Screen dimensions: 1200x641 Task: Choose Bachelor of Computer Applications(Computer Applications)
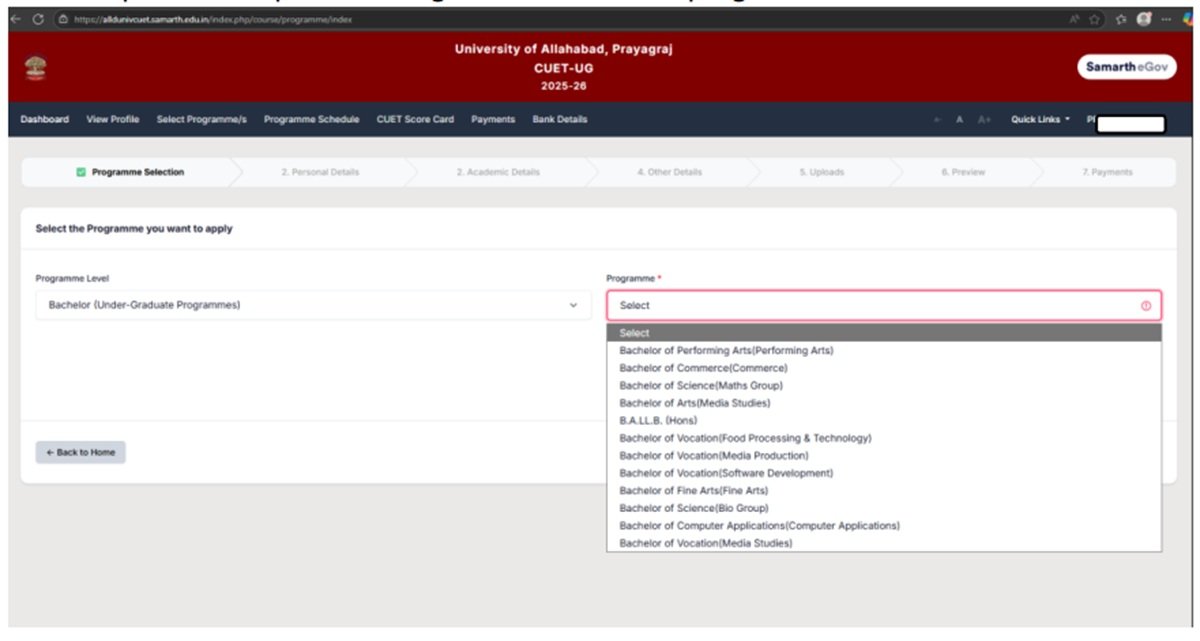pyautogui.click(x=884, y=526)
